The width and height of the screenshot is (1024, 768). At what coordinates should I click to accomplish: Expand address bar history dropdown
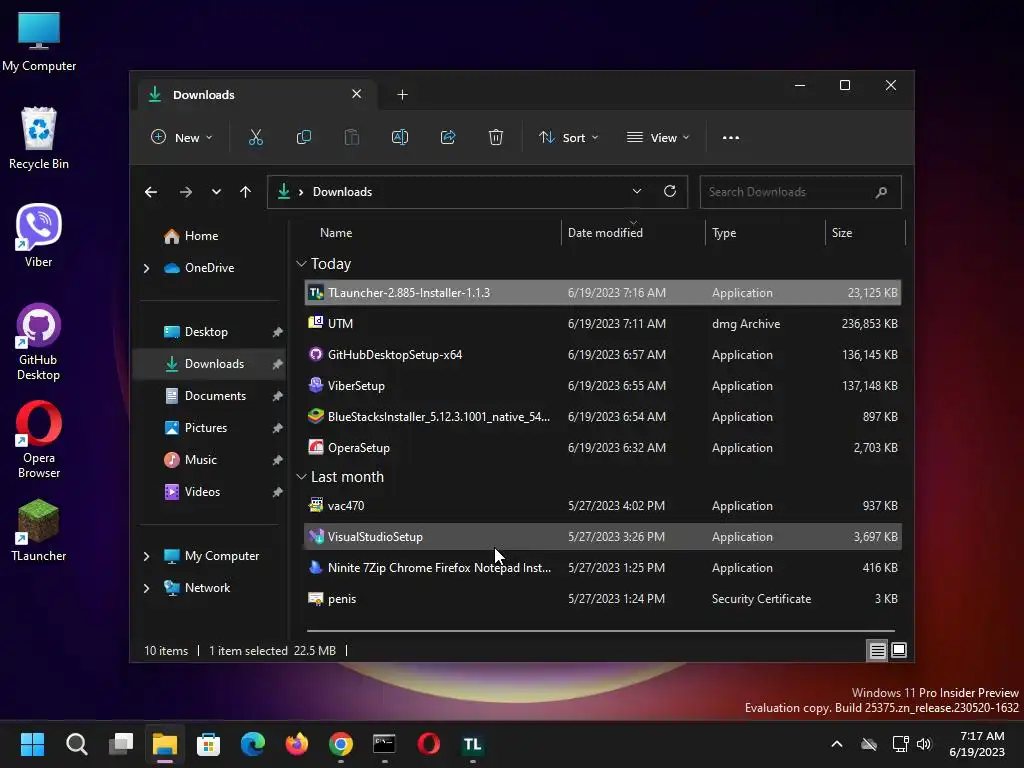pyautogui.click(x=637, y=191)
